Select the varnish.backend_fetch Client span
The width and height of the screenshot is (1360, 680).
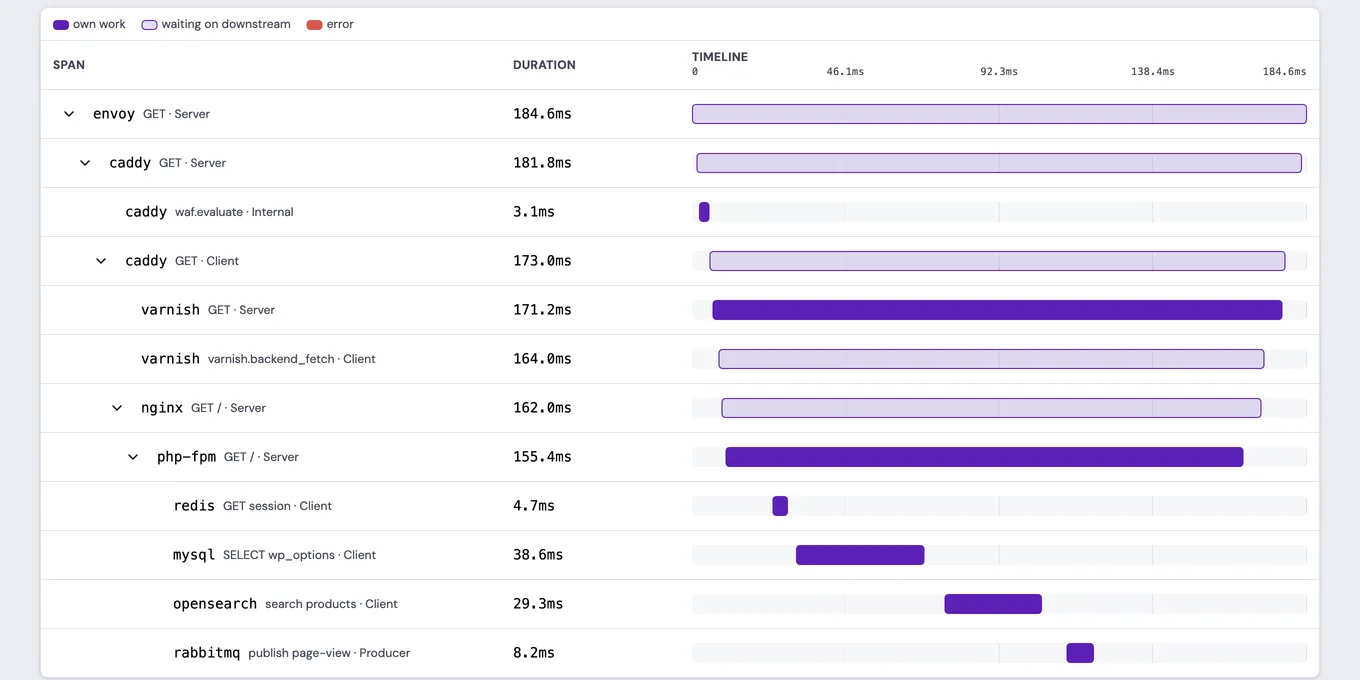coord(258,359)
